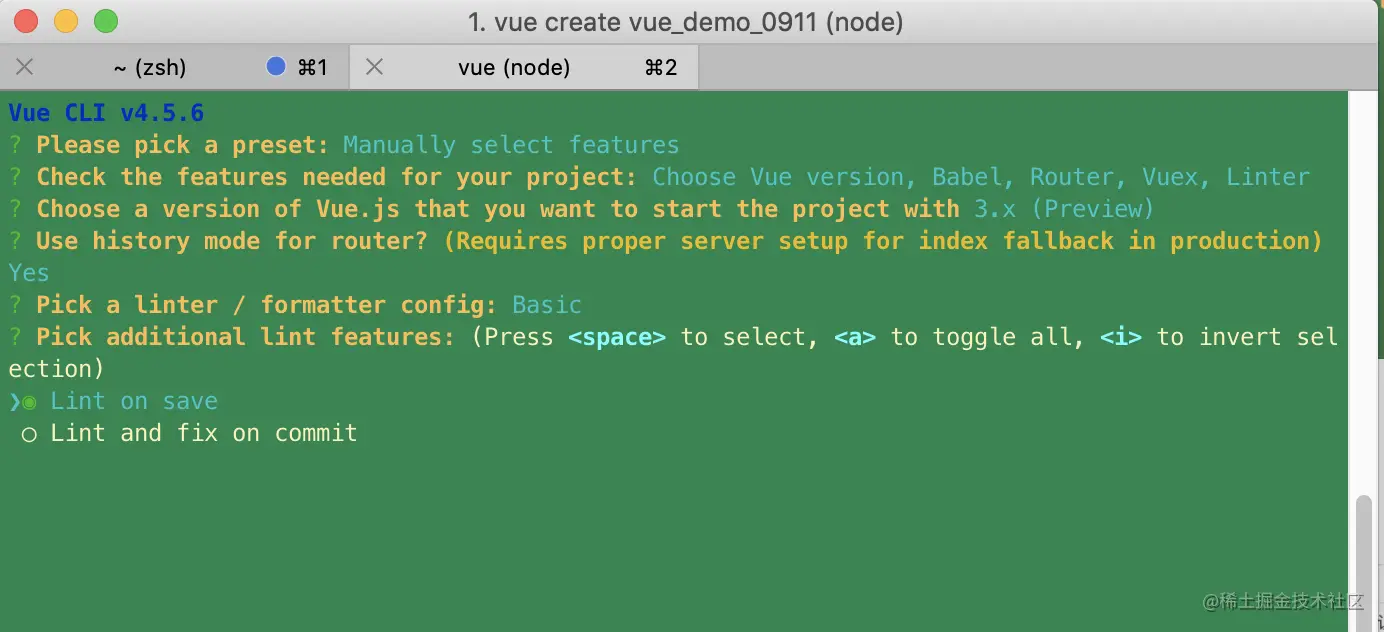Switch to the ~ (zsh) tab
The image size is (1384, 632).
pos(150,67)
